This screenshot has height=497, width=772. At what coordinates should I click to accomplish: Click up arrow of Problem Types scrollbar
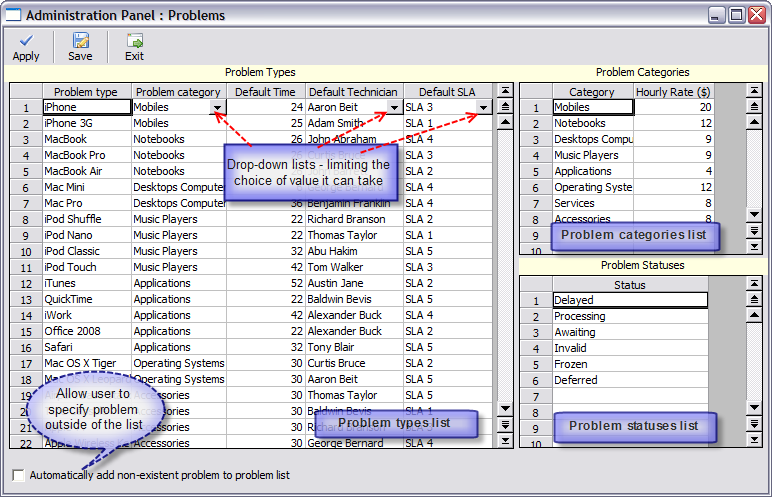click(x=505, y=122)
